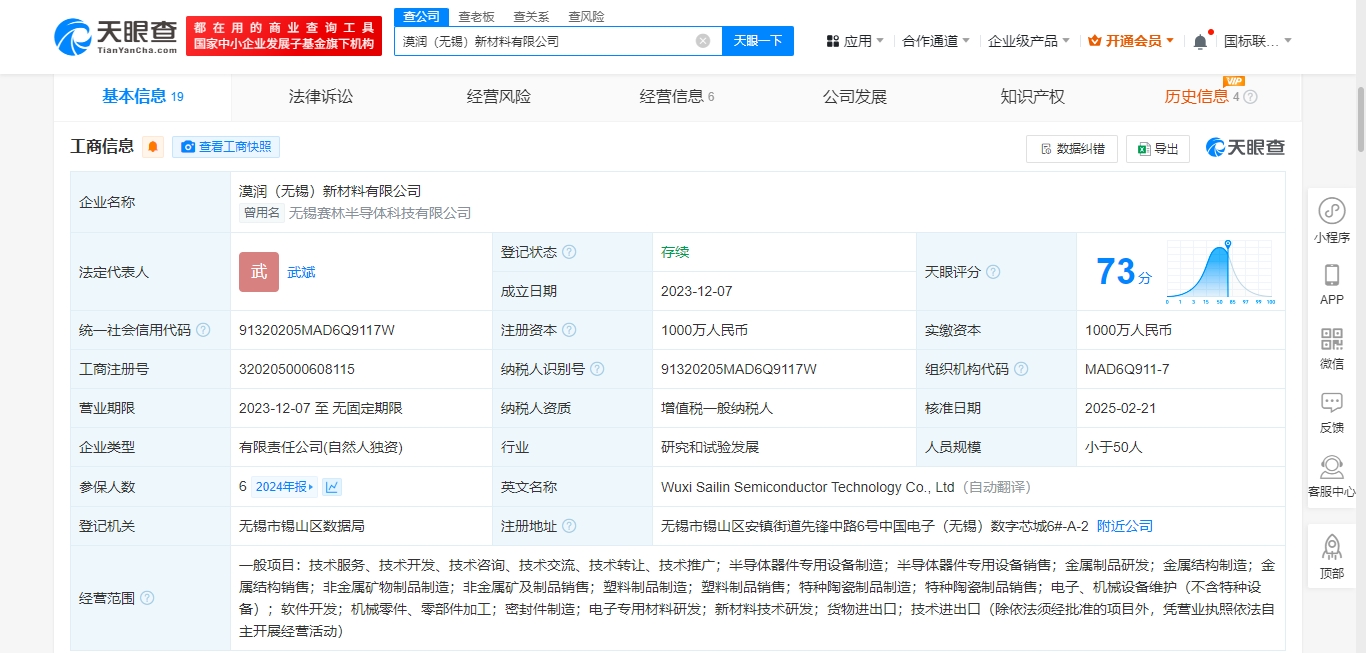
Task: Expand the 企业级产品 dropdown menu
Action: [1029, 41]
